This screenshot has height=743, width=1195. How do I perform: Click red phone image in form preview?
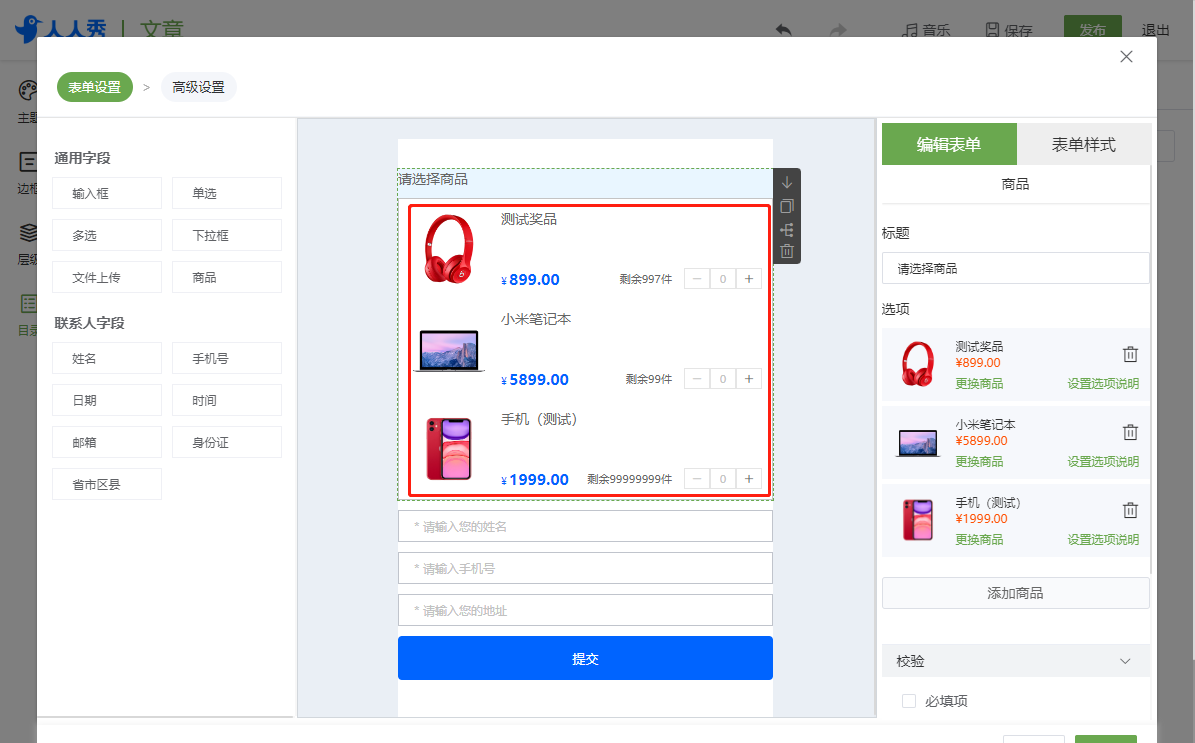tap(449, 449)
